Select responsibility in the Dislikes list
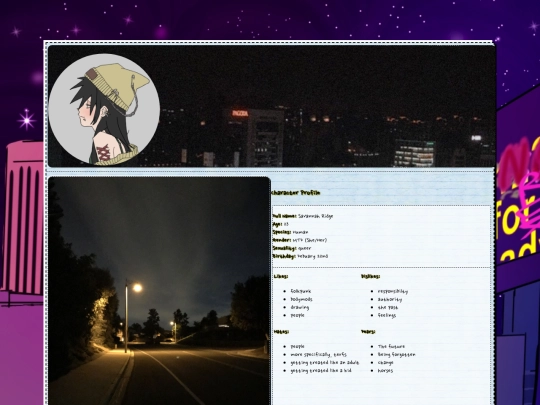The image size is (540, 405). 393,291
